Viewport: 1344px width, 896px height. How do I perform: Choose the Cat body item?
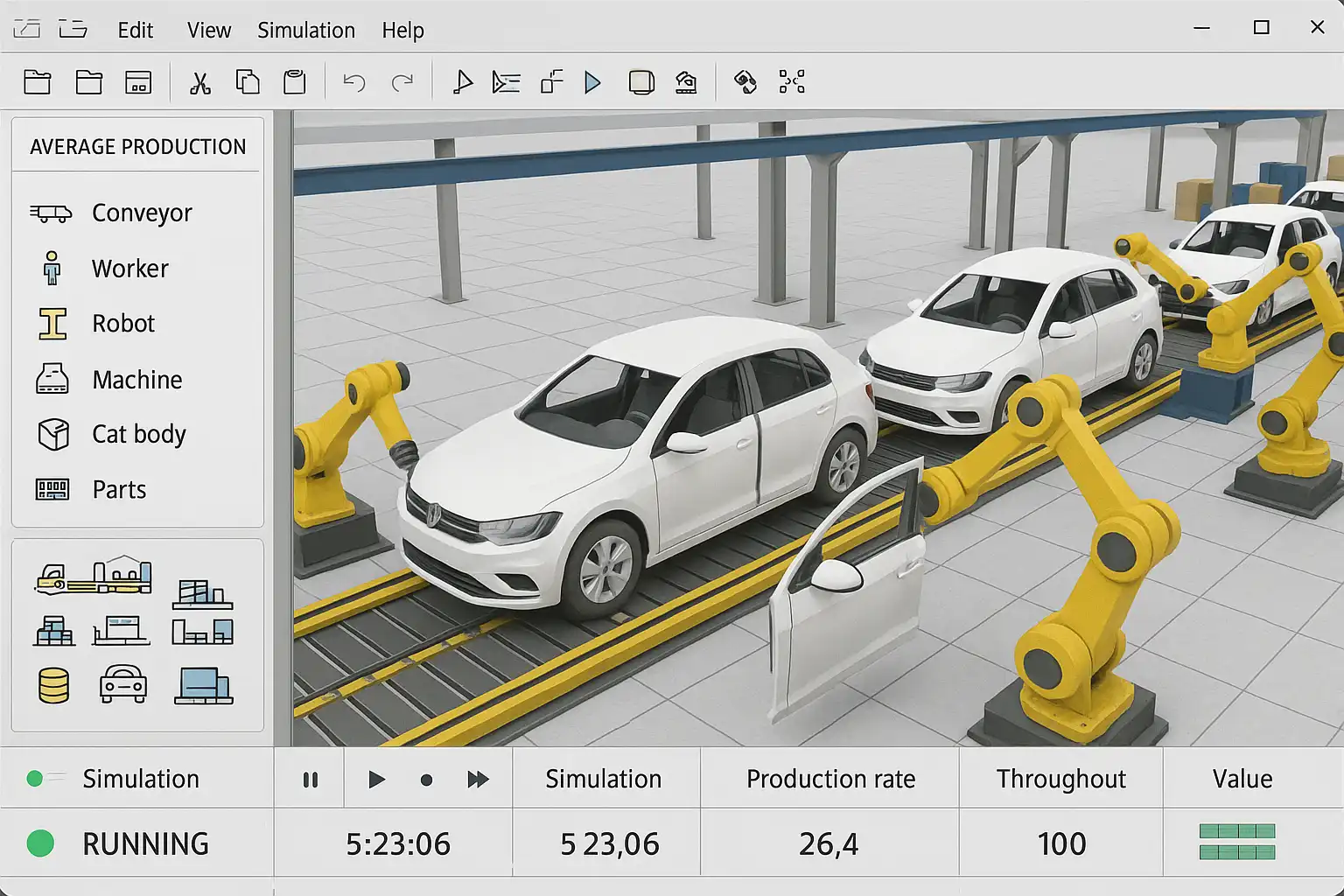tap(138, 435)
